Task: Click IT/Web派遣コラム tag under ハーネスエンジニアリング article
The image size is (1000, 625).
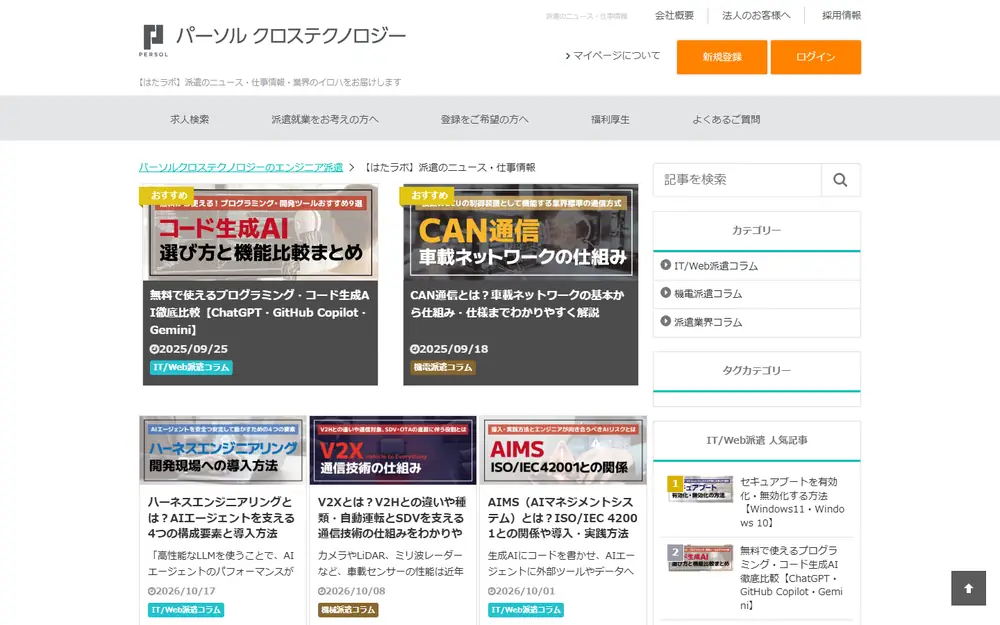Action: click(186, 610)
